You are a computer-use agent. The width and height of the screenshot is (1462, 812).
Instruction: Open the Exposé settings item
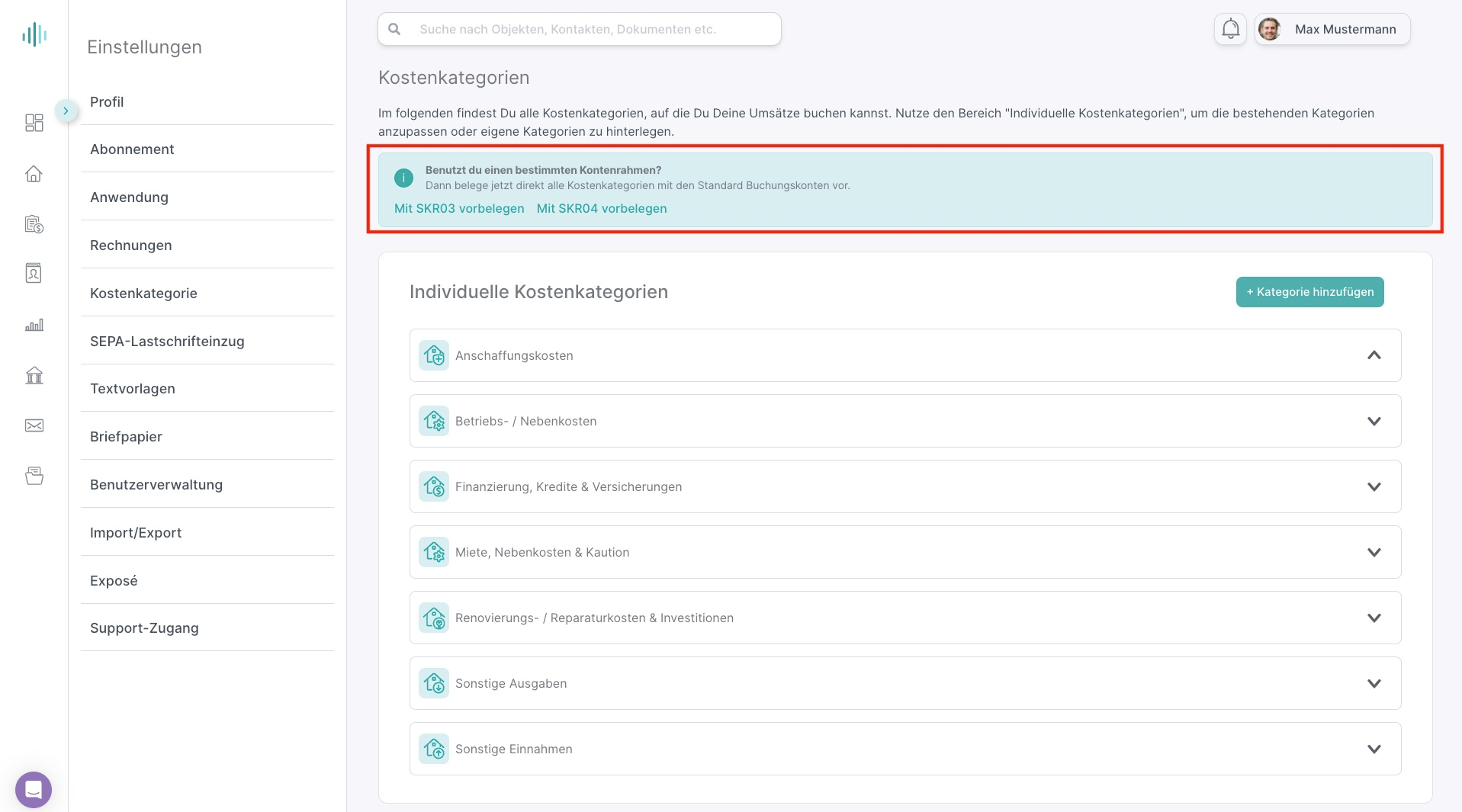(x=207, y=581)
